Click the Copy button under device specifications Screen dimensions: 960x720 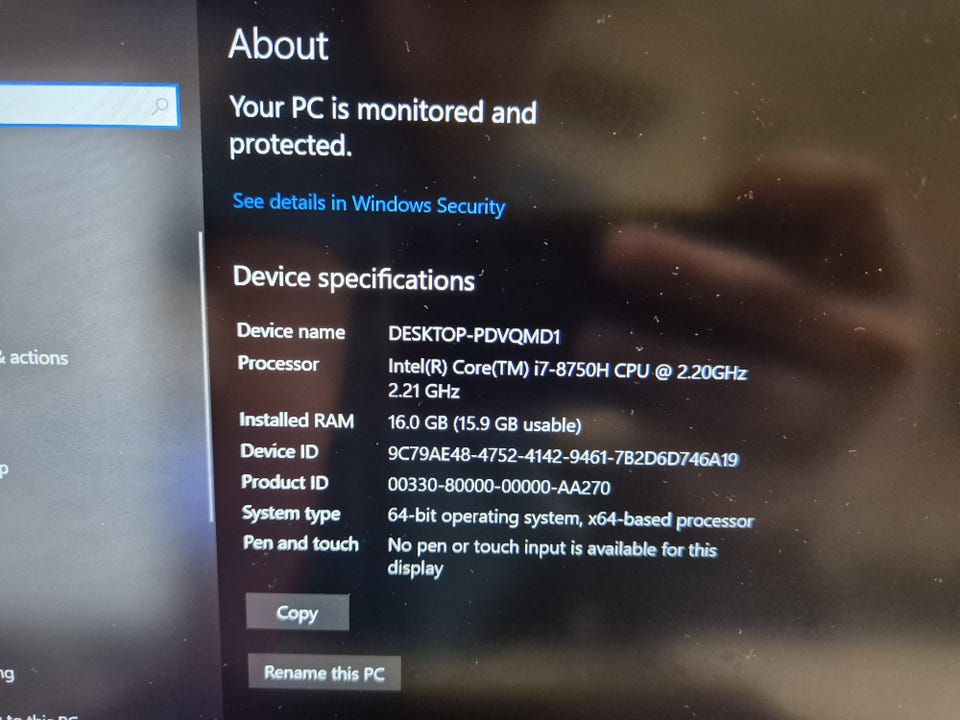pos(298,612)
